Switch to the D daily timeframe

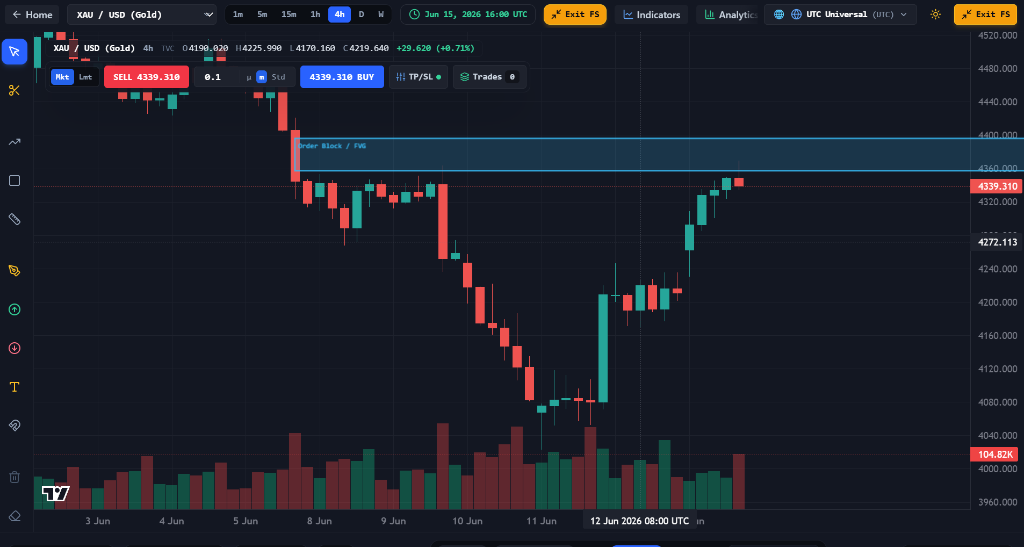pos(361,14)
